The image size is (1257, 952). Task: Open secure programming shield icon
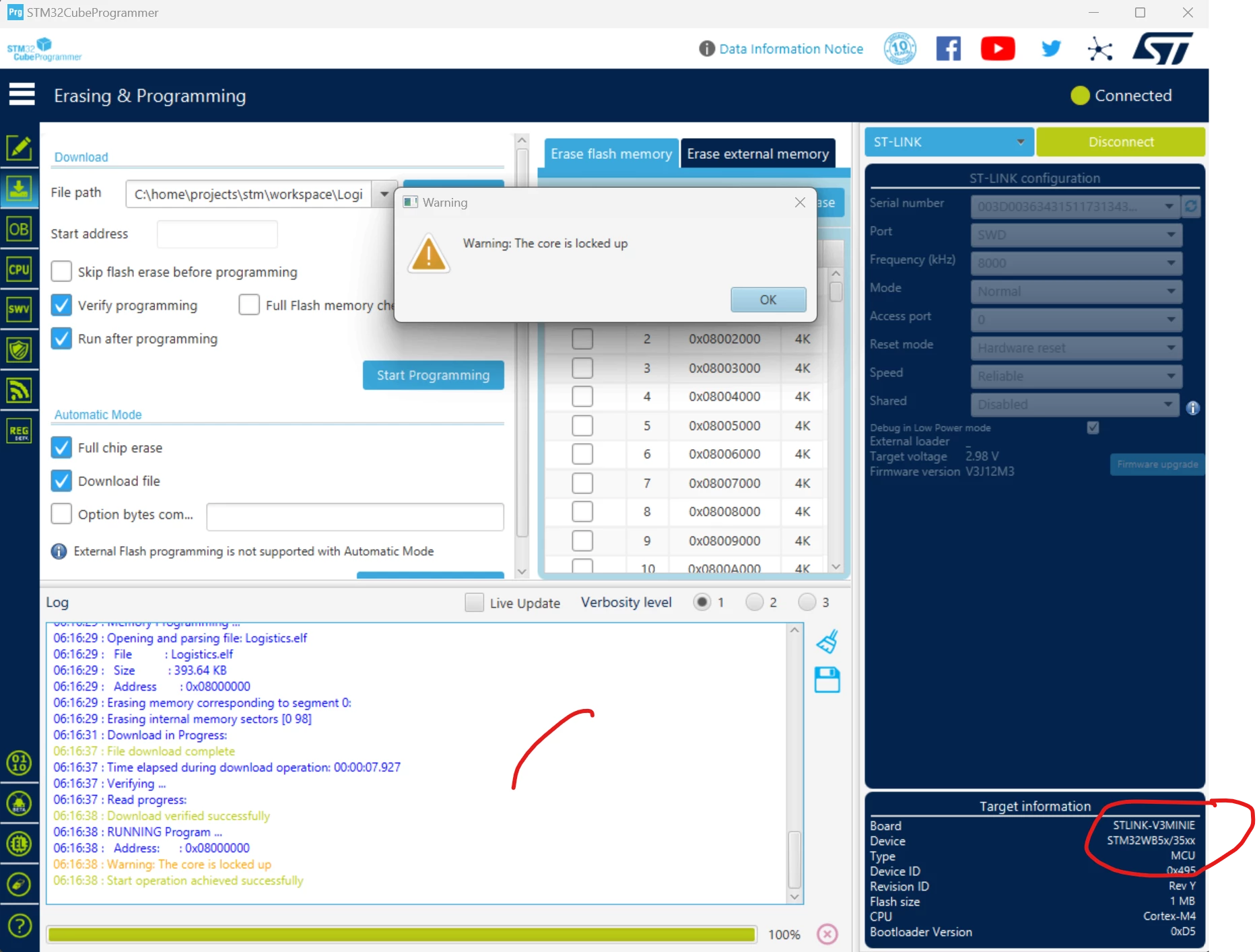point(19,350)
